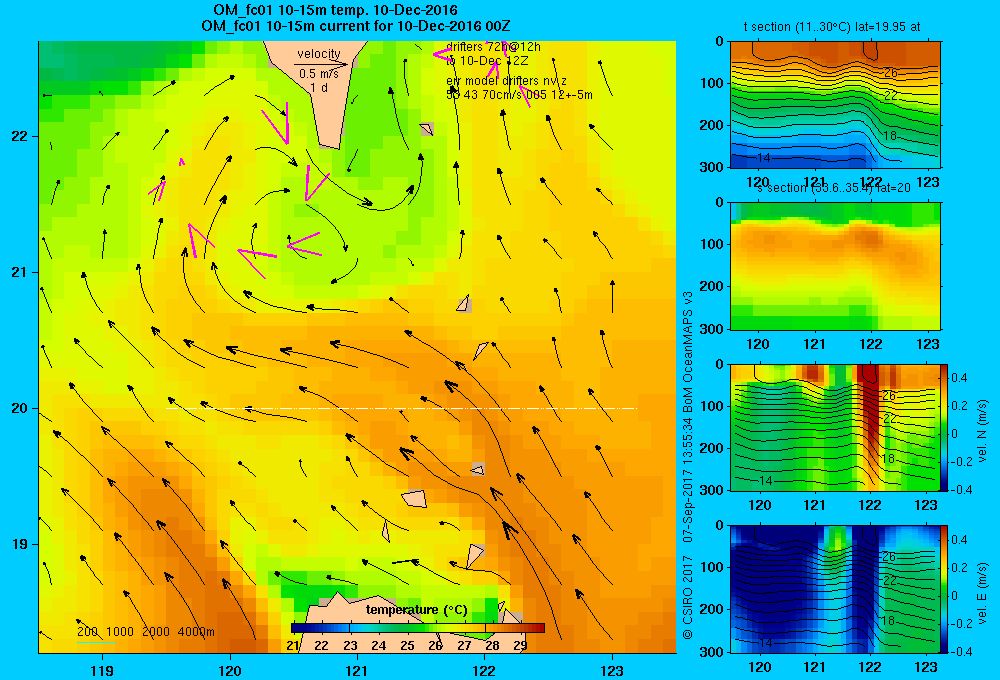The width and height of the screenshot is (1000, 680).
Task: Click the 'drifters 72h@12h' label
Action: point(493,47)
